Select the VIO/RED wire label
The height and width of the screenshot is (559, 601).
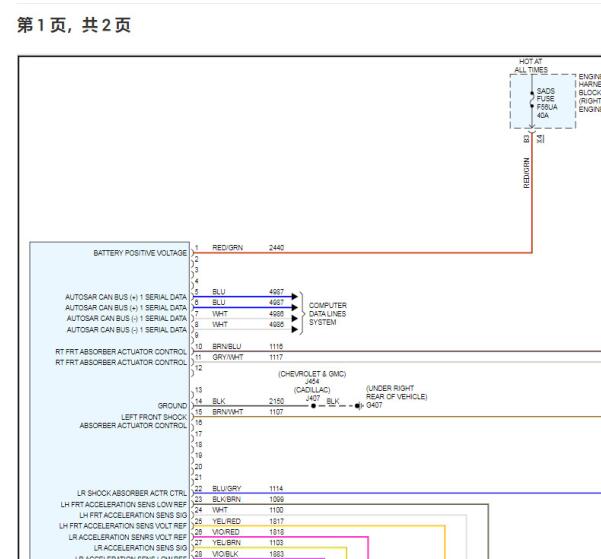(226, 532)
